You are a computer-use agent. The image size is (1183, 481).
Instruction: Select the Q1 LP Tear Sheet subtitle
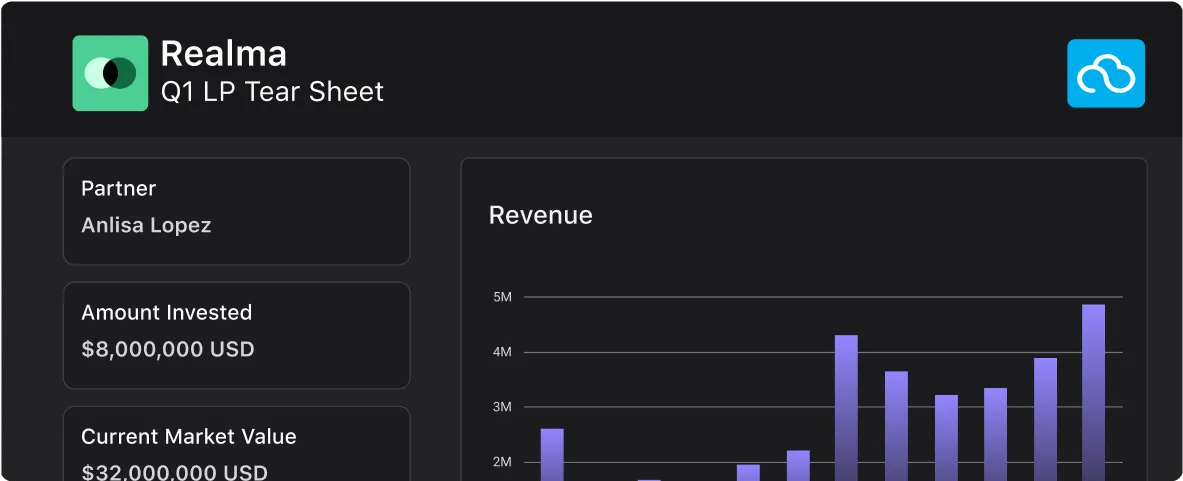click(272, 92)
